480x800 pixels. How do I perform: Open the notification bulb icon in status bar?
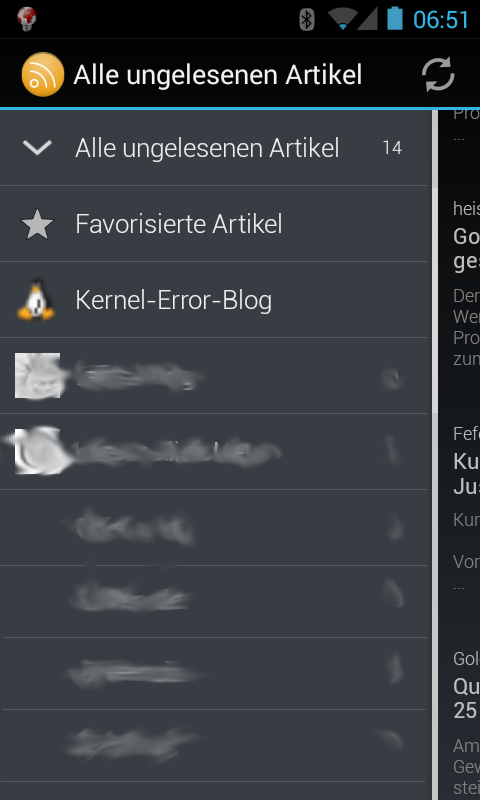tap(27, 18)
